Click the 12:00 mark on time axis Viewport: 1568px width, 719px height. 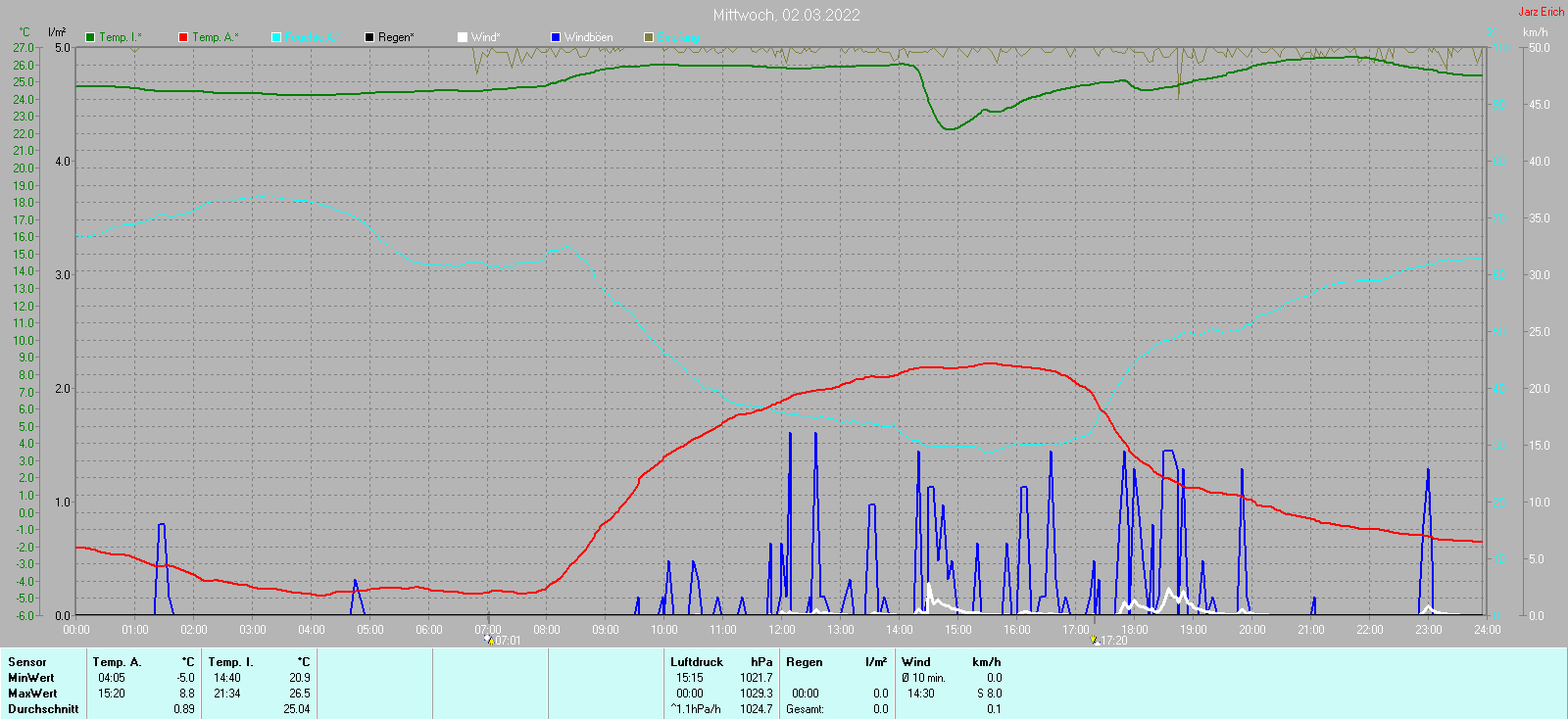(782, 629)
